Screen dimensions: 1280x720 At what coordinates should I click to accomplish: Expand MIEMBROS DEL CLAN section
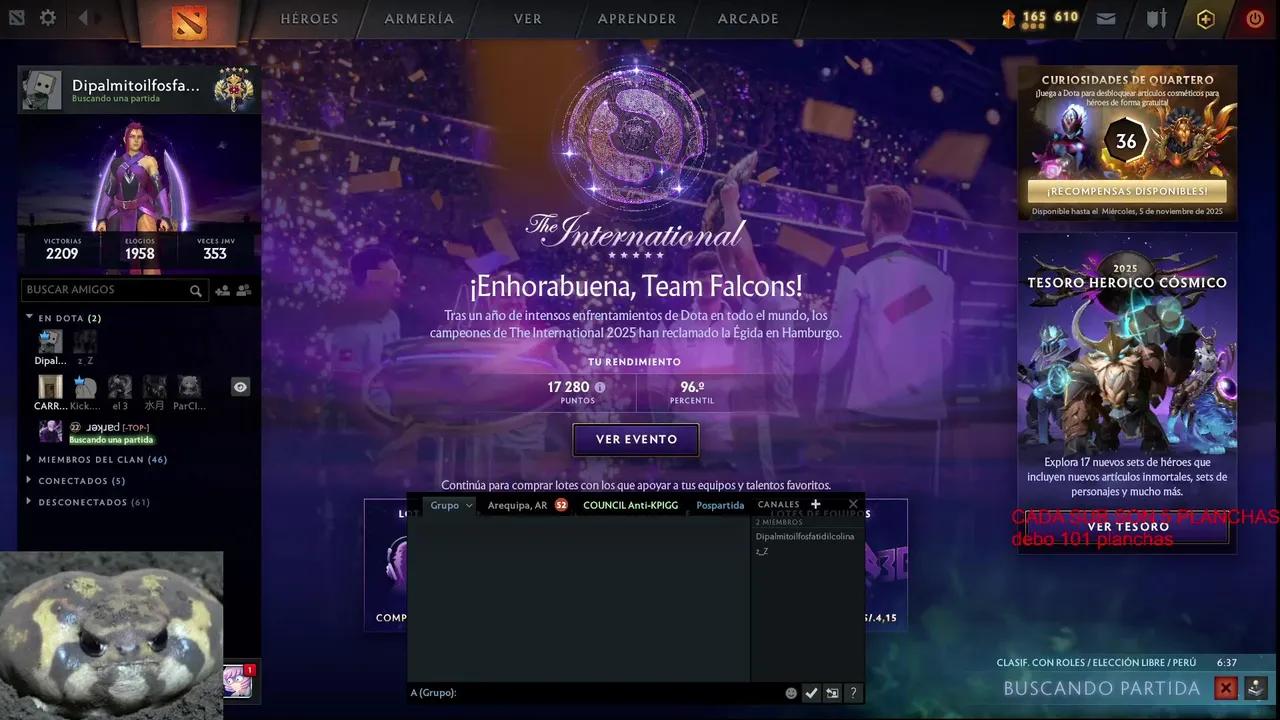coord(96,460)
